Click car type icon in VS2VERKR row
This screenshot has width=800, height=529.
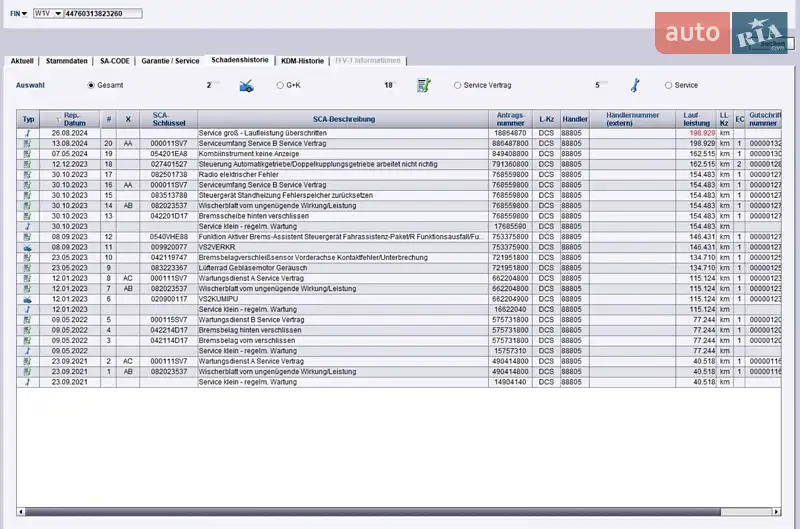pyautogui.click(x=28, y=246)
